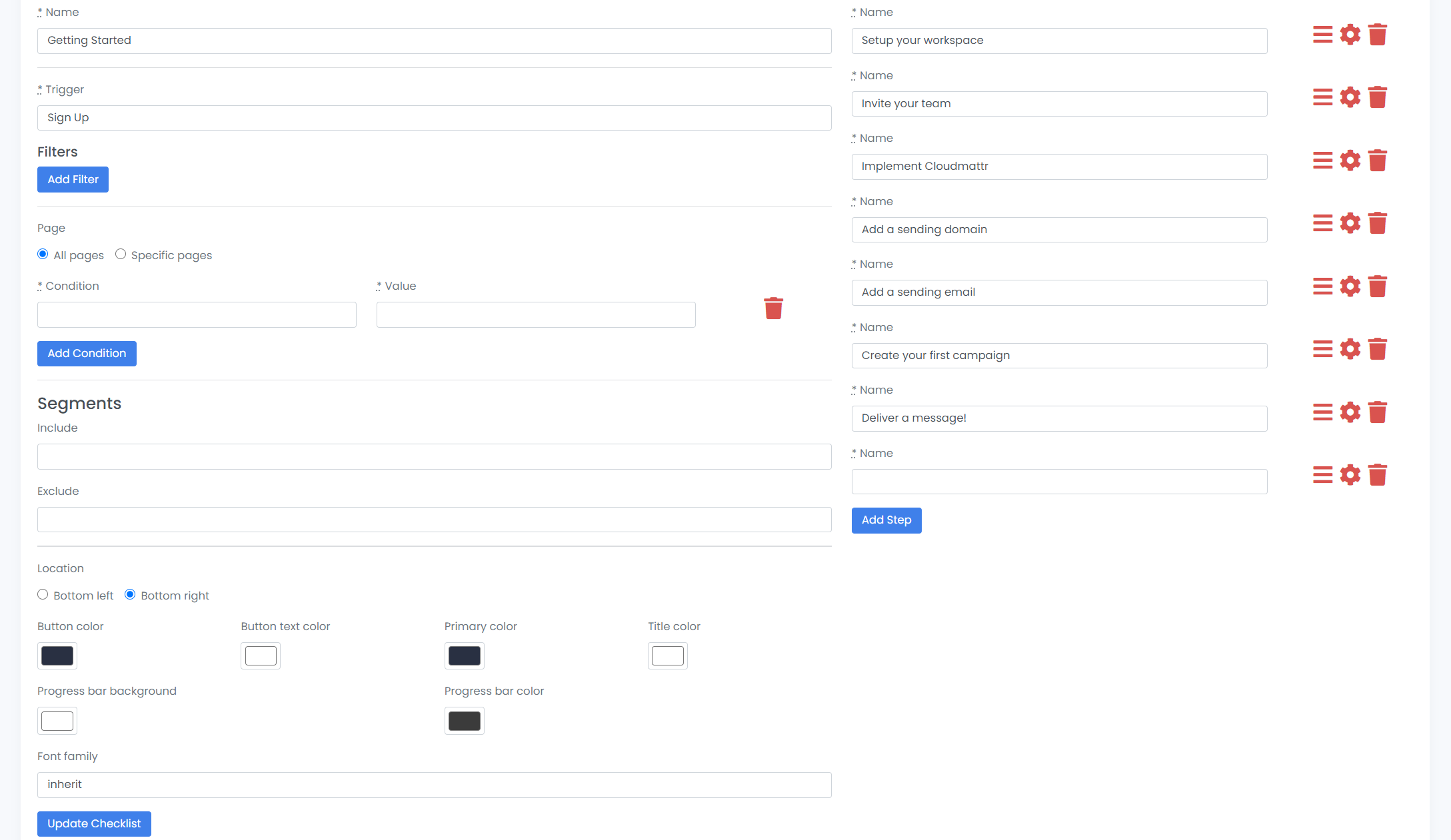Image resolution: width=1451 pixels, height=840 pixels.
Task: Click the Add Filter button
Action: [x=73, y=179]
